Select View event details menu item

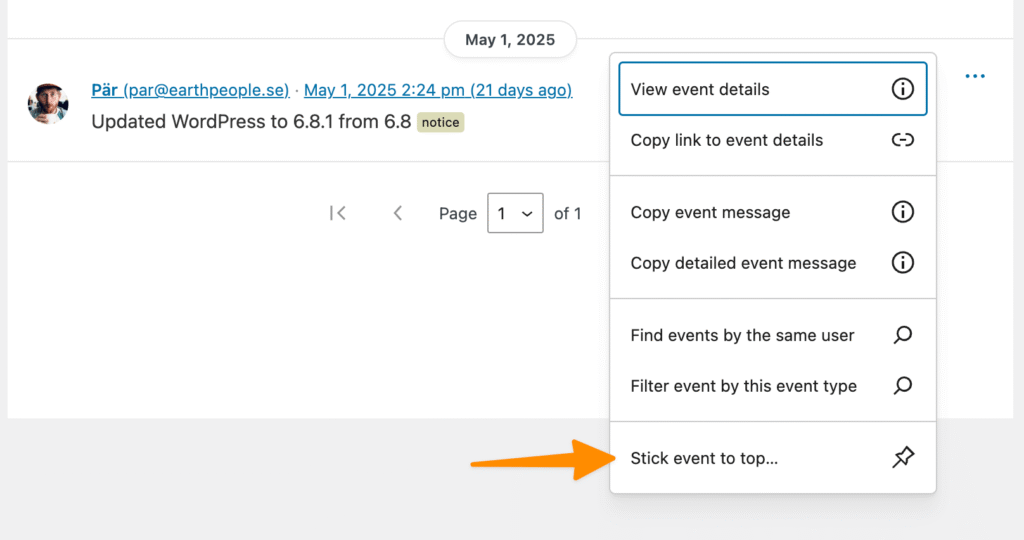[700, 89]
